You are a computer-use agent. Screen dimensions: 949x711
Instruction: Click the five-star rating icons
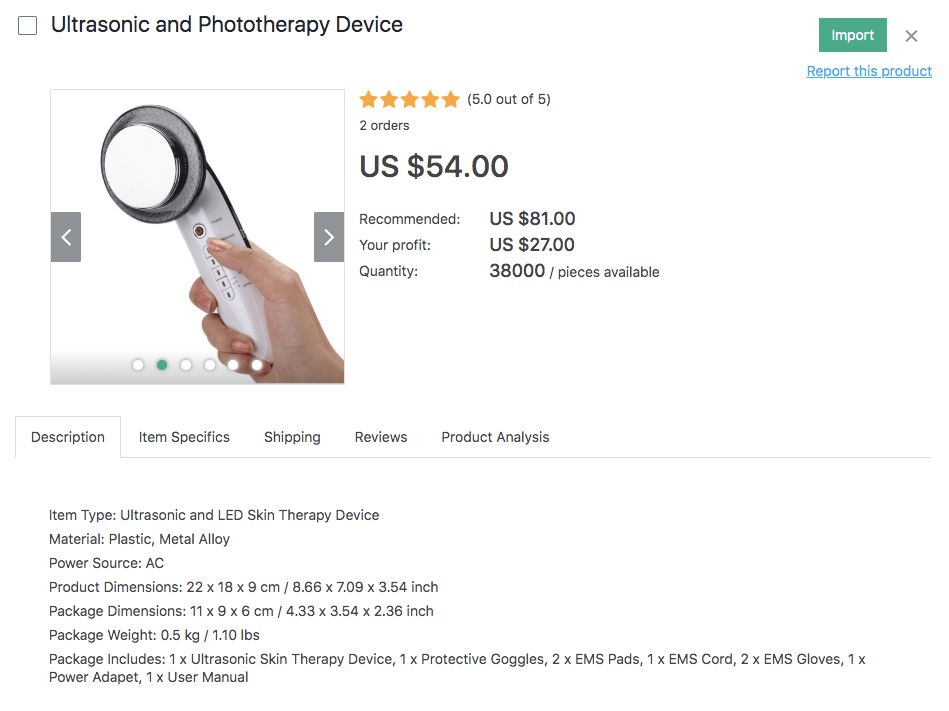pos(409,99)
